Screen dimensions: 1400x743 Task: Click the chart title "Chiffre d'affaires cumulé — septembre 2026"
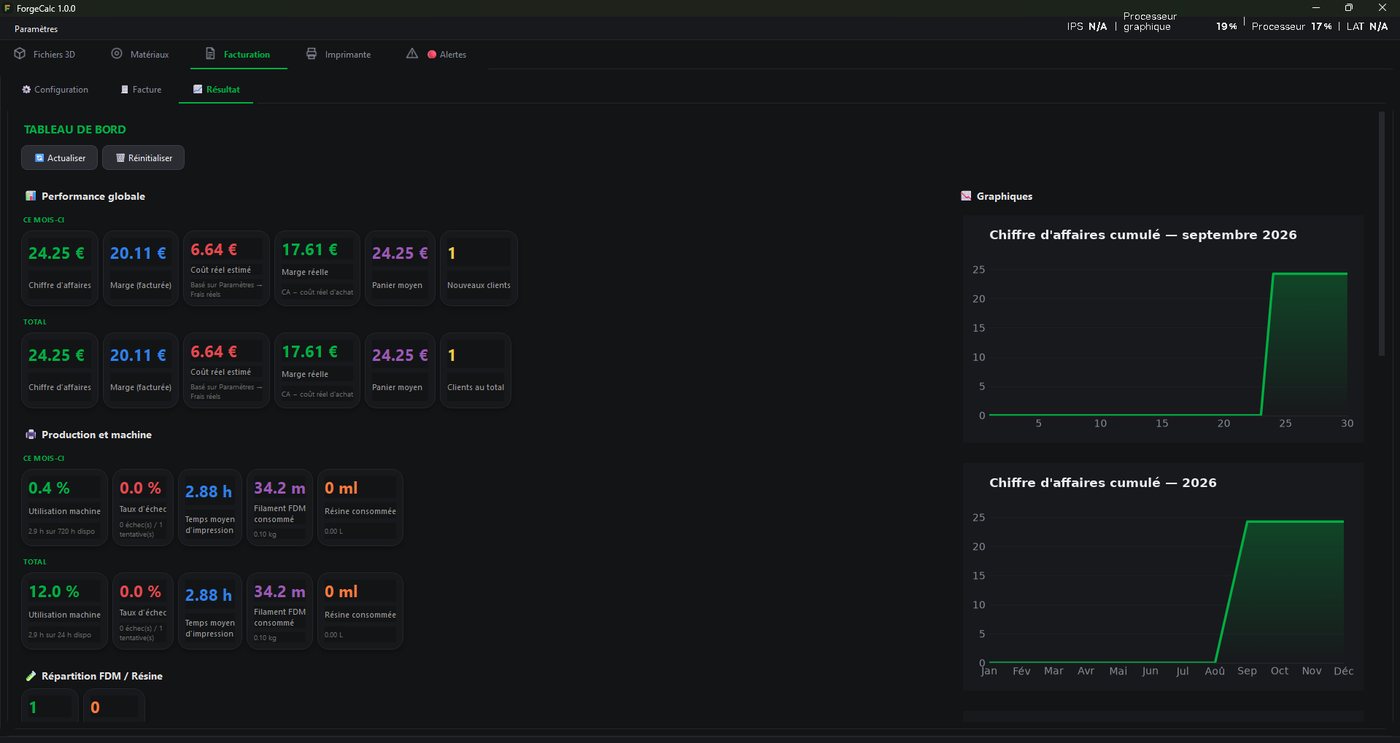(1143, 235)
